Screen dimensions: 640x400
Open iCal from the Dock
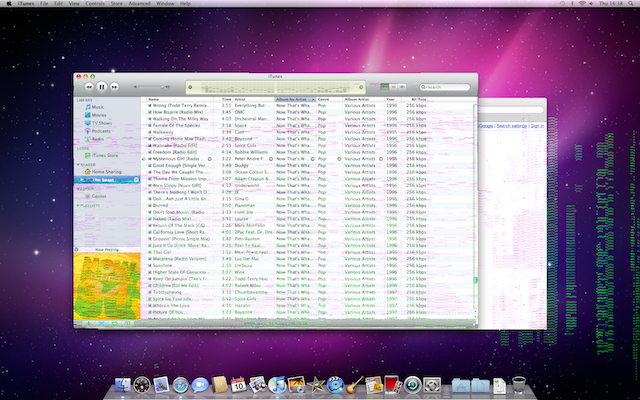[x=238, y=384]
